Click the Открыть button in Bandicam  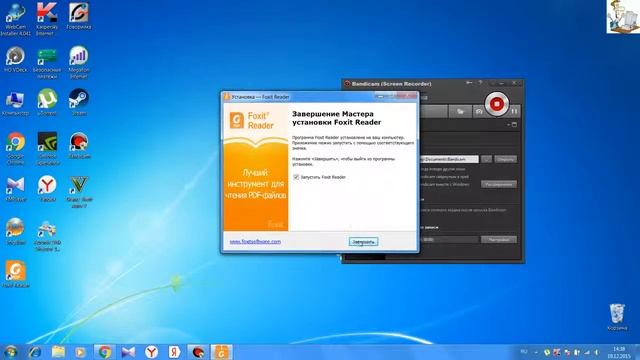coord(505,159)
